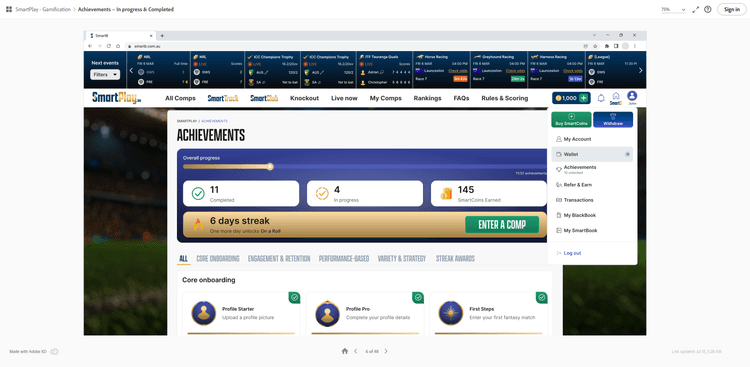Open My Comps in the navigation bar

386,98
